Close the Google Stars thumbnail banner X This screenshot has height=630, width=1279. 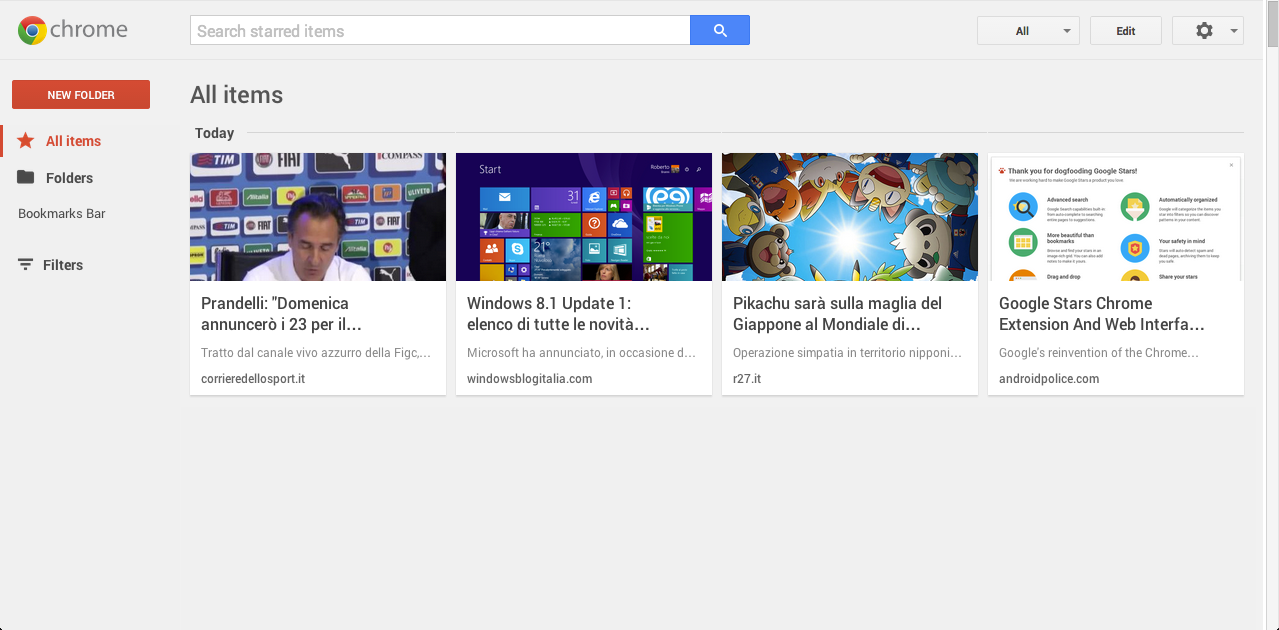1230,163
